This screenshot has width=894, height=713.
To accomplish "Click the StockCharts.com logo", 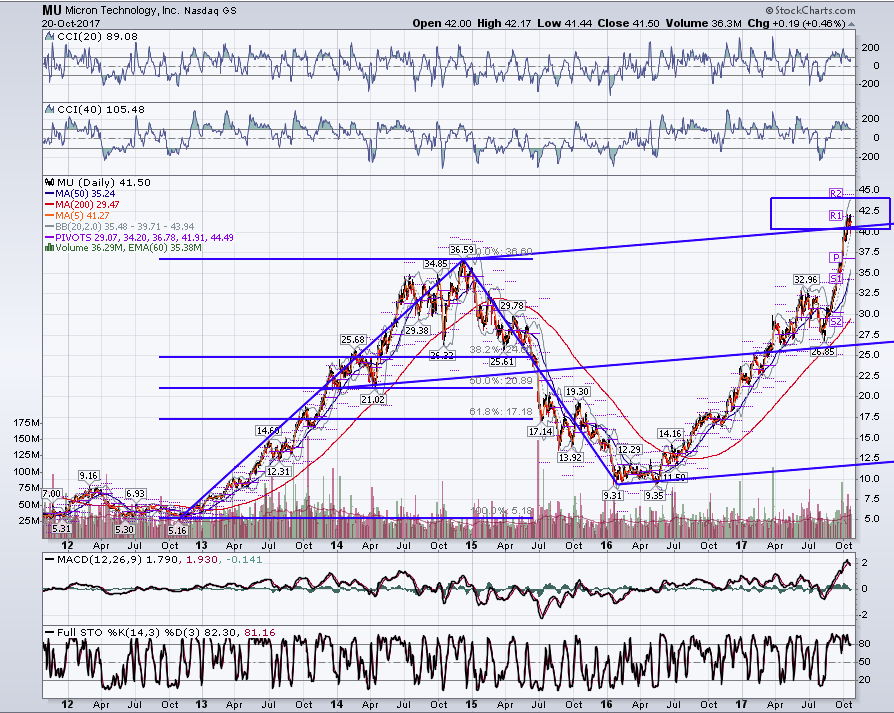I will coord(810,10).
